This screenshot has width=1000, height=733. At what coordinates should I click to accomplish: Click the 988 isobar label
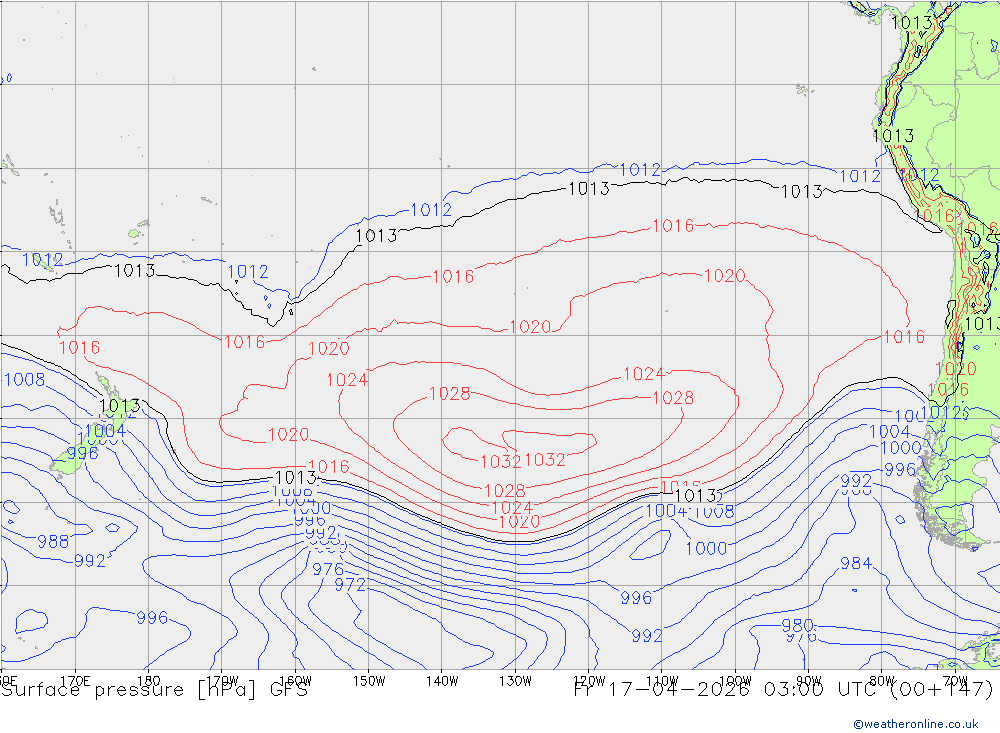(53, 542)
